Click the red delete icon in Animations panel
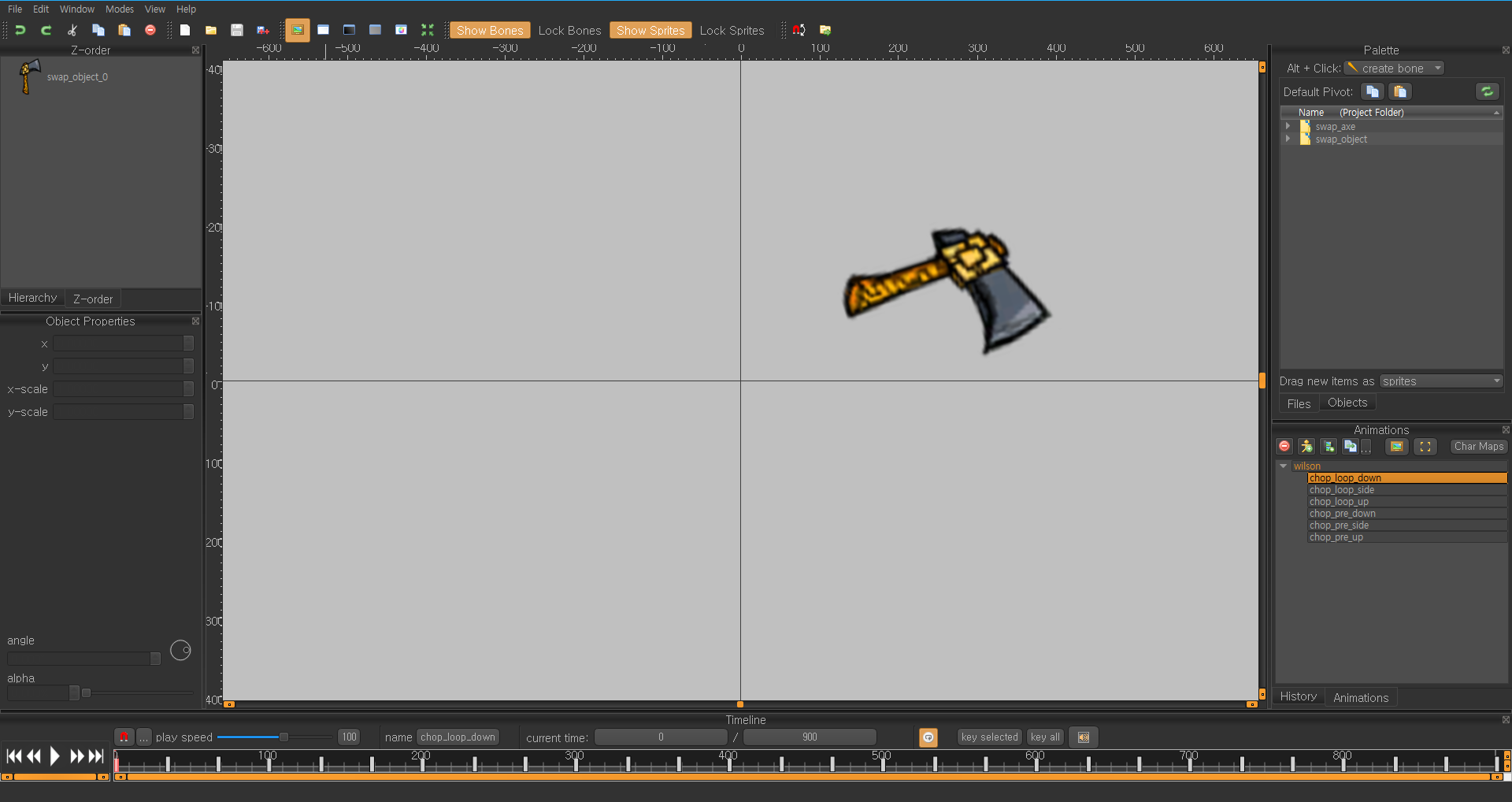The height and width of the screenshot is (802, 1512). click(1284, 447)
